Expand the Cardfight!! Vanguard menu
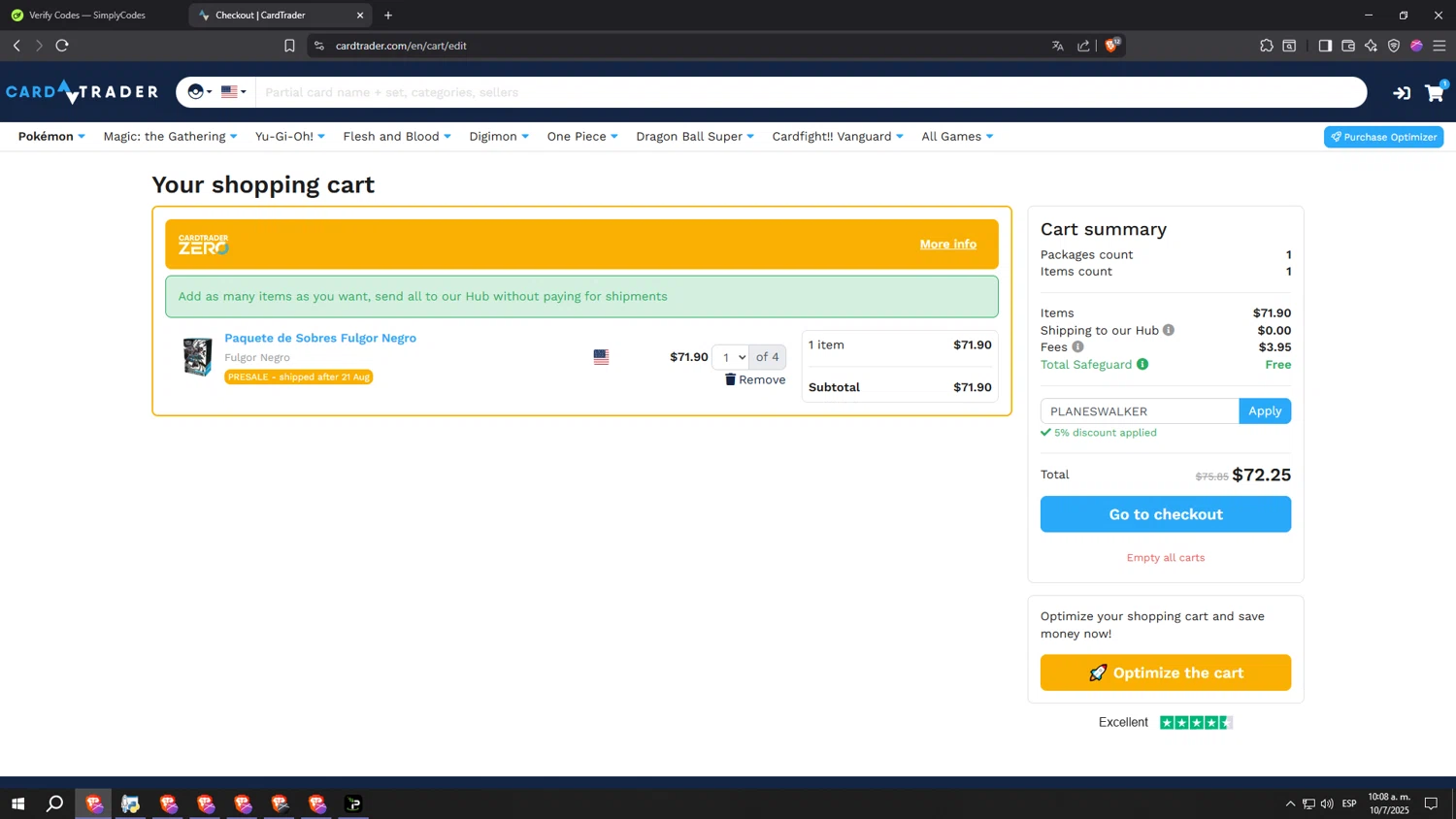1456x819 pixels. pyautogui.click(x=838, y=137)
